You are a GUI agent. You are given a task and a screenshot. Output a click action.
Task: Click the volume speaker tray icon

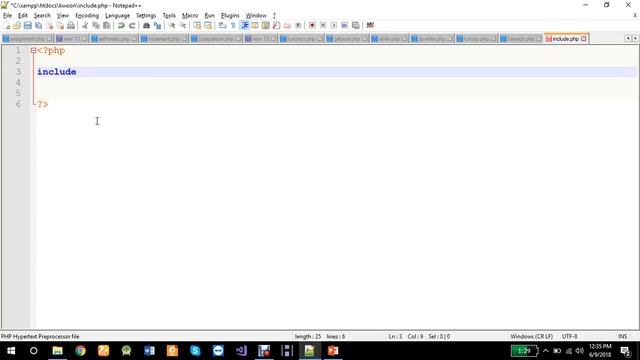[580, 351]
